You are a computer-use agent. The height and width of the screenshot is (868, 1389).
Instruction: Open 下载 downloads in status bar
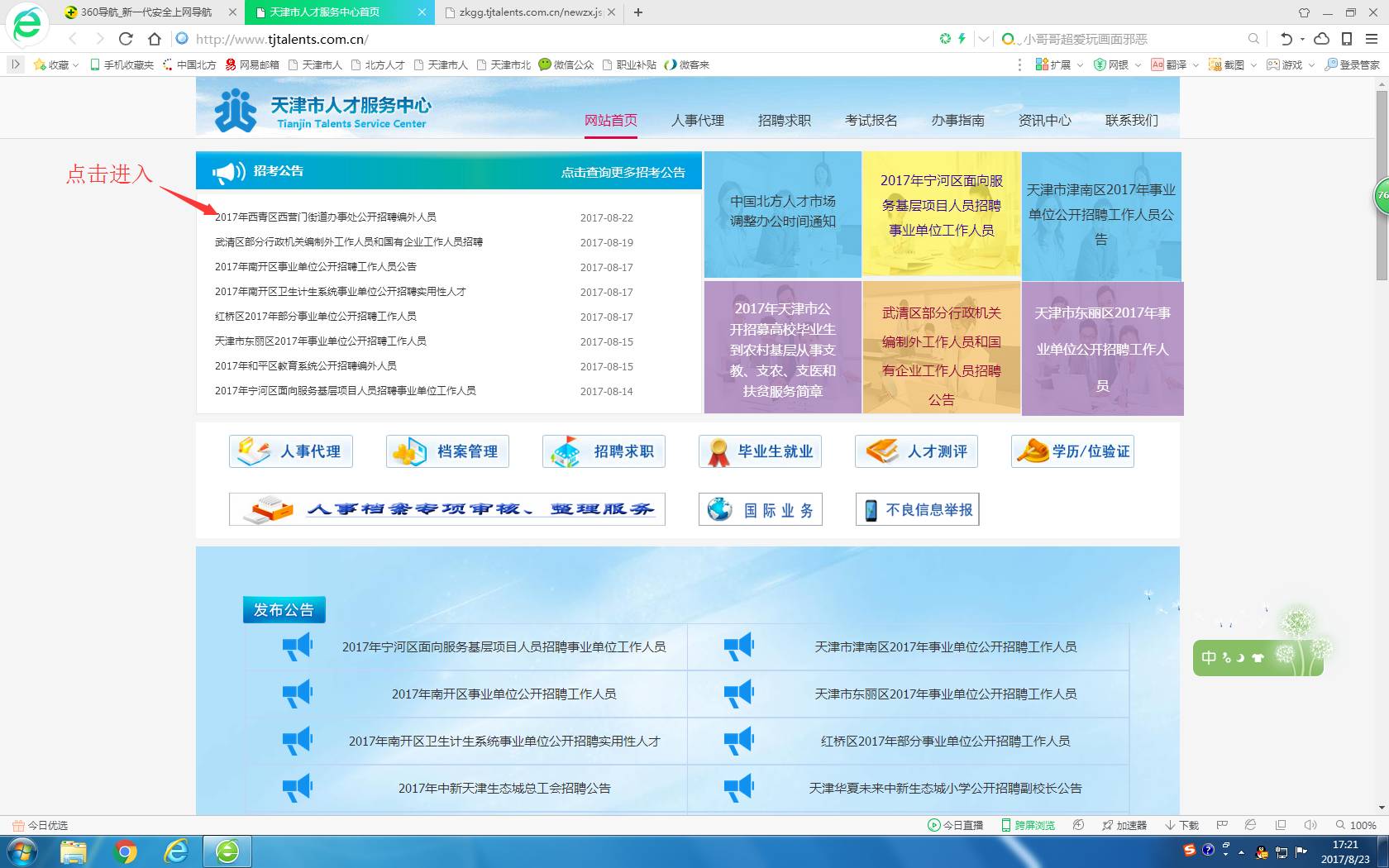coord(1182,825)
